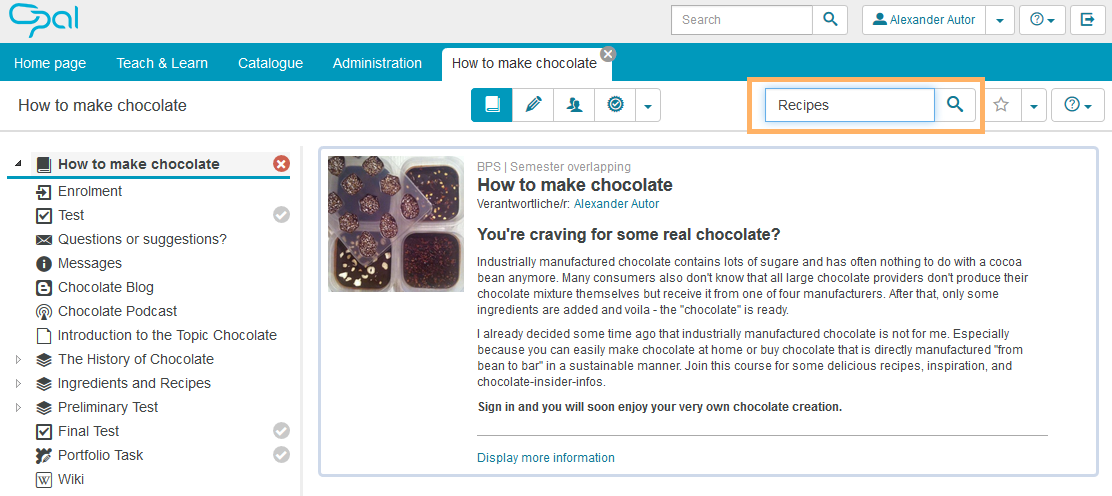Image resolution: width=1112 pixels, height=496 pixels.
Task: Open members management icon
Action: [x=574, y=105]
